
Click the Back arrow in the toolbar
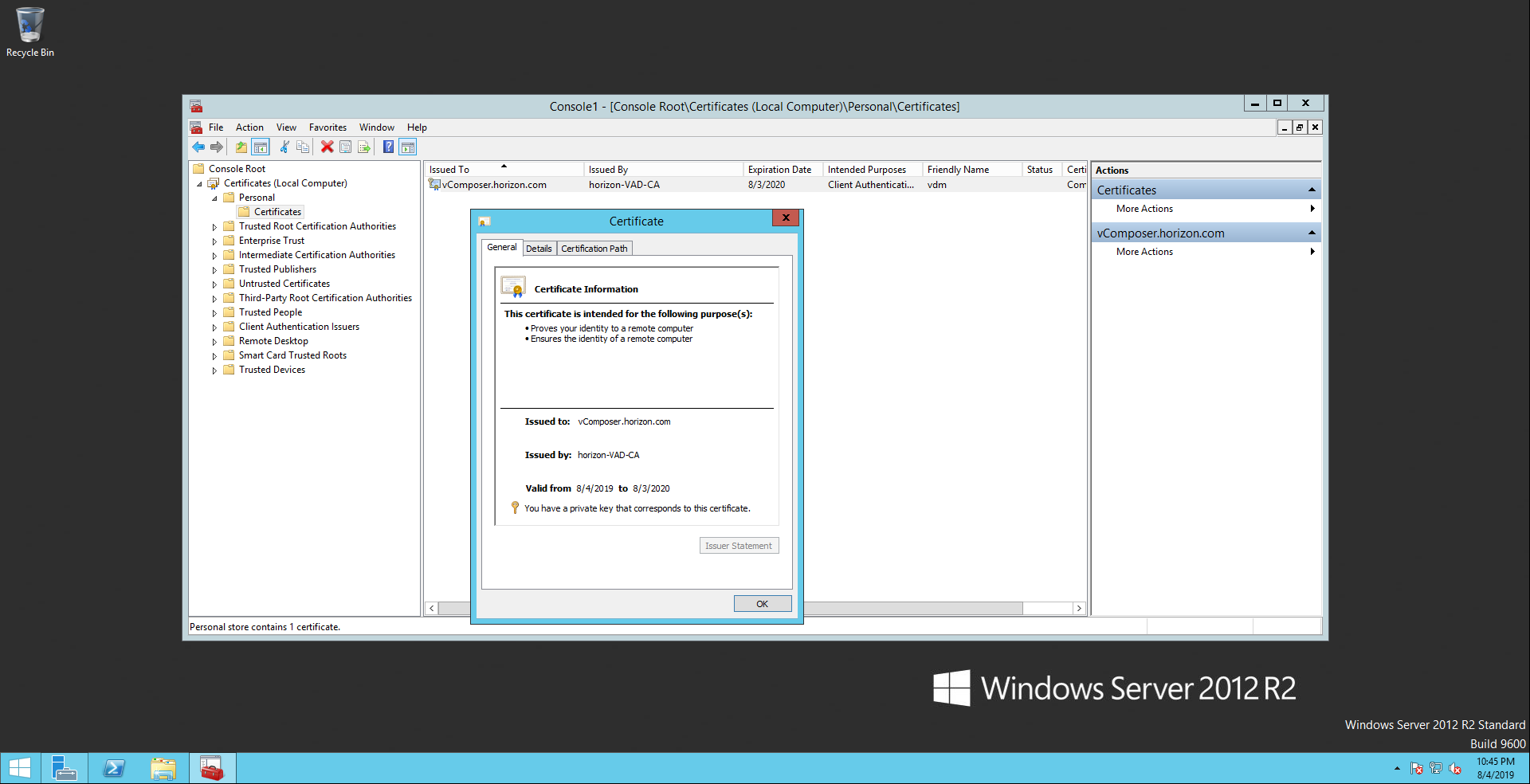[x=198, y=147]
